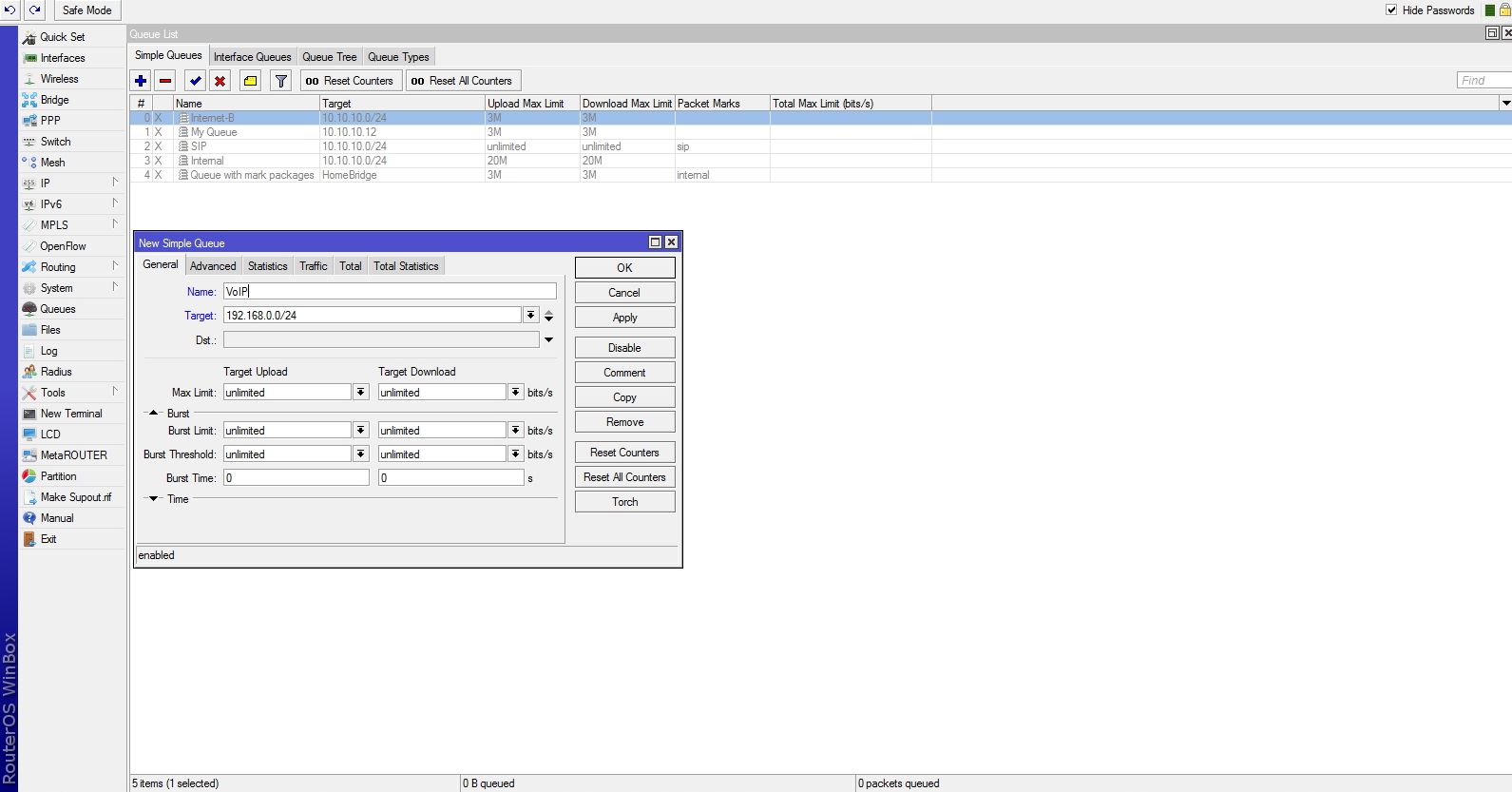Switch to the Queue Tree tab
This screenshot has width=1512, height=792.
click(330, 57)
